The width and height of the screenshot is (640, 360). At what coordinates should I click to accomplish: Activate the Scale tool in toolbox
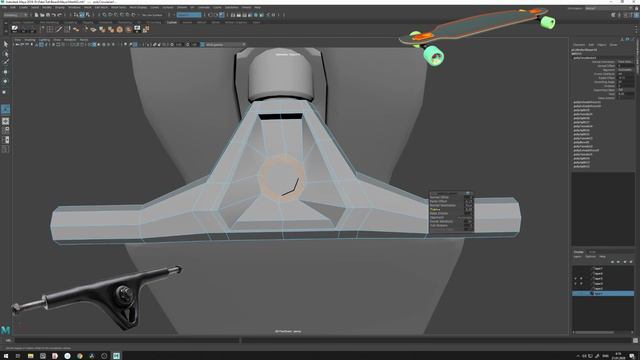click(x=5, y=92)
